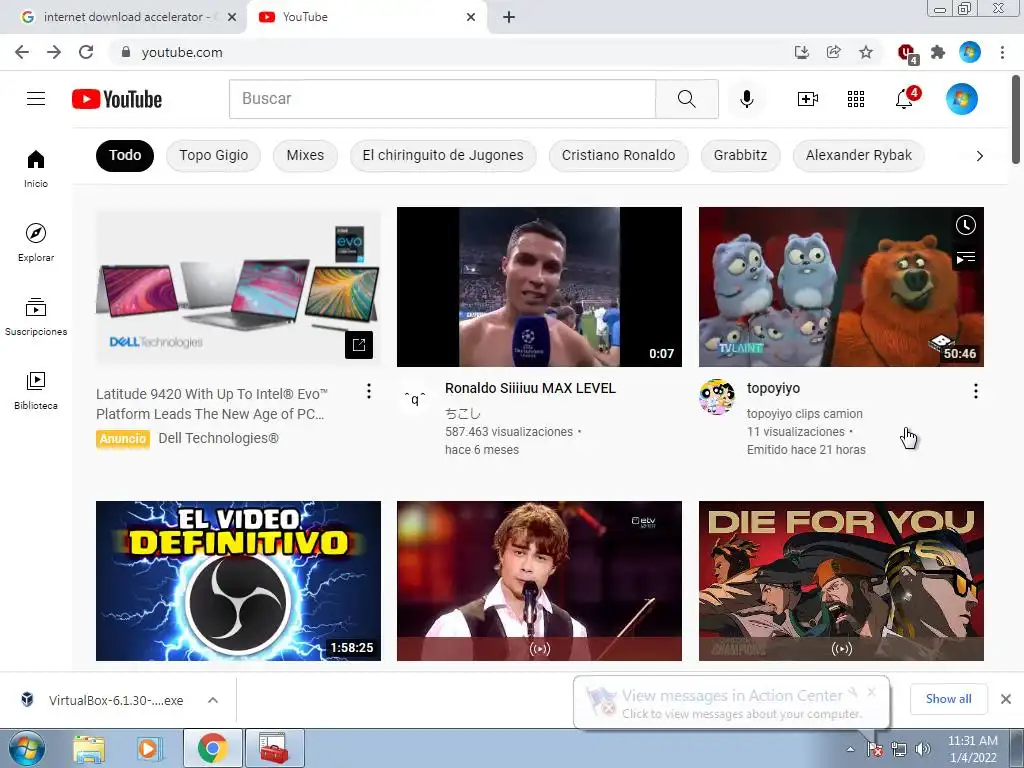Open the topoyiyo video title
This screenshot has height=768, width=1024.
point(773,388)
